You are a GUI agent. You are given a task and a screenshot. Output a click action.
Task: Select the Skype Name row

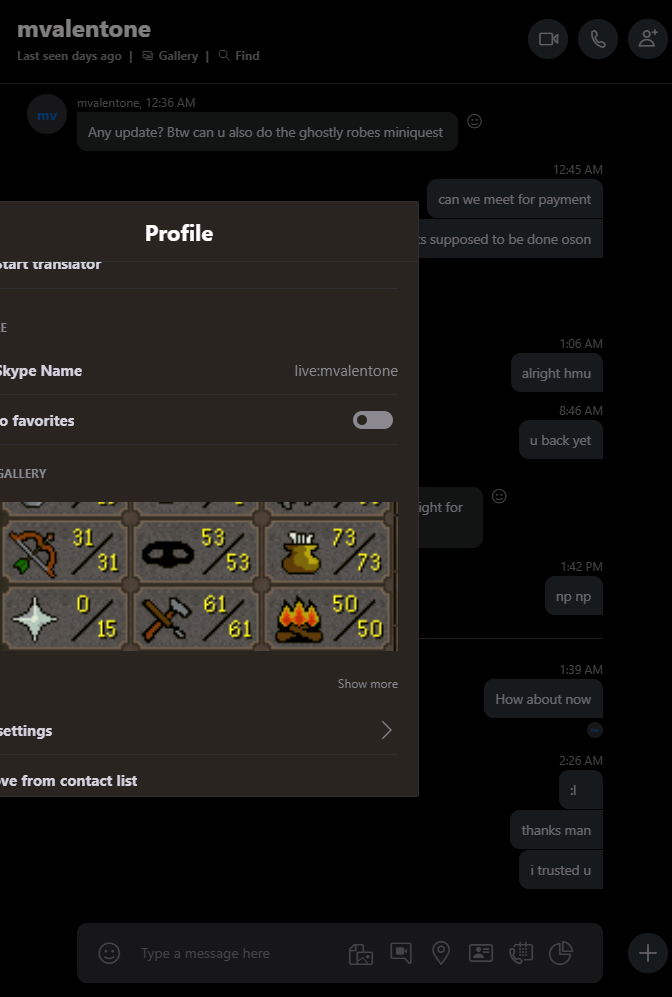[x=199, y=371]
